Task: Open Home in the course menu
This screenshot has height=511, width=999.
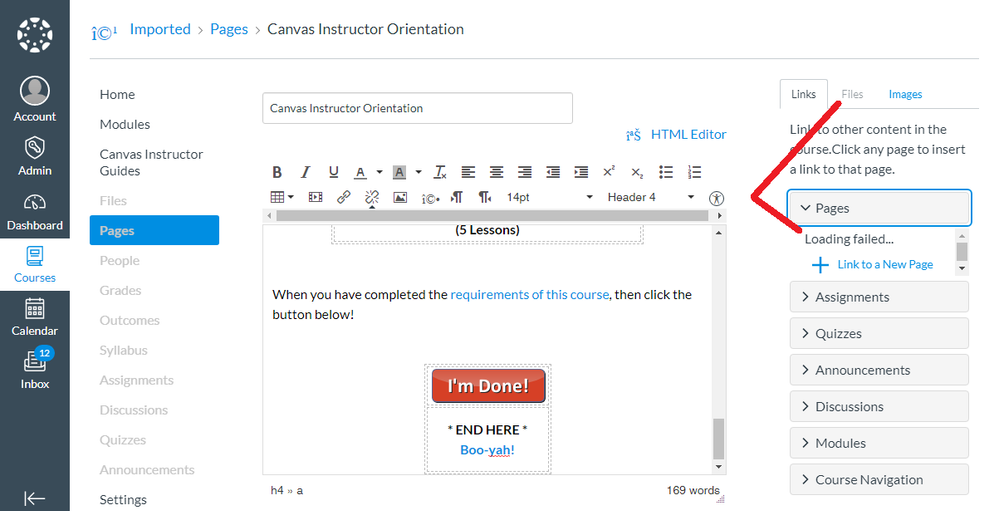Action: (x=117, y=94)
